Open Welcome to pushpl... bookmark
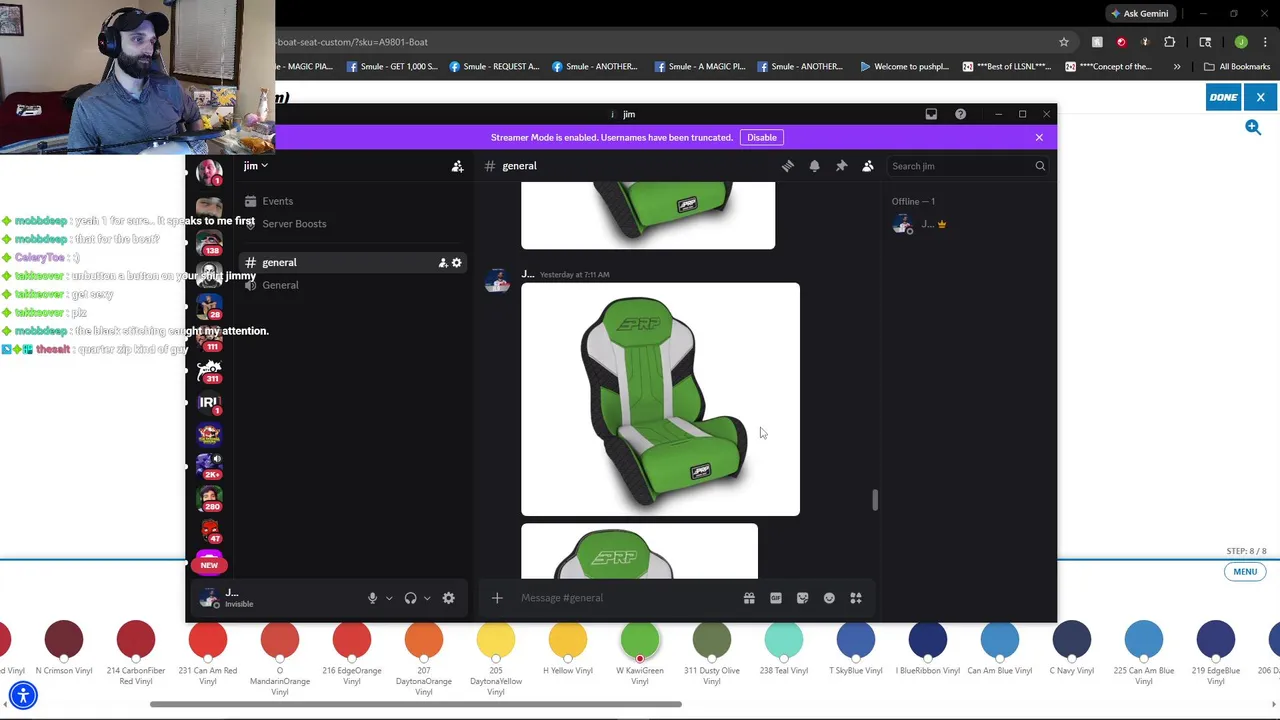The image size is (1280, 720). pyautogui.click(x=904, y=67)
